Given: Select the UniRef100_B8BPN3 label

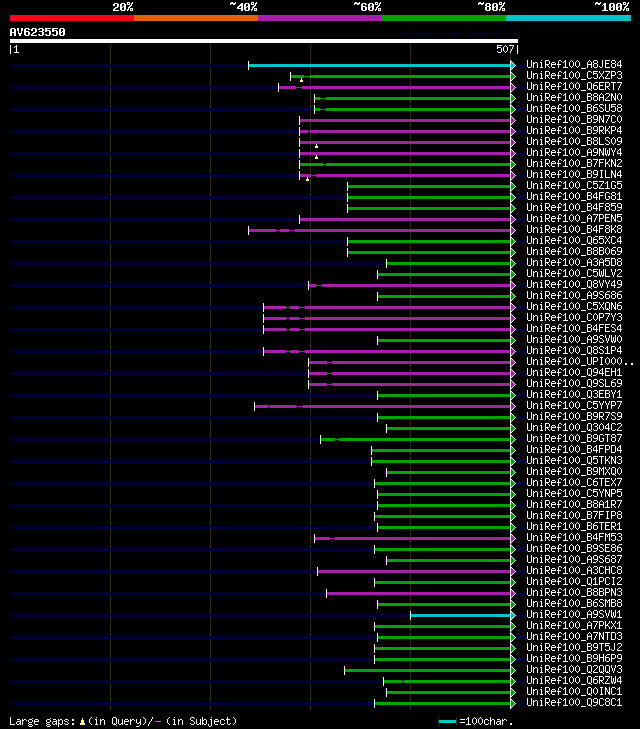Looking at the screenshot, I should click(x=574, y=592).
